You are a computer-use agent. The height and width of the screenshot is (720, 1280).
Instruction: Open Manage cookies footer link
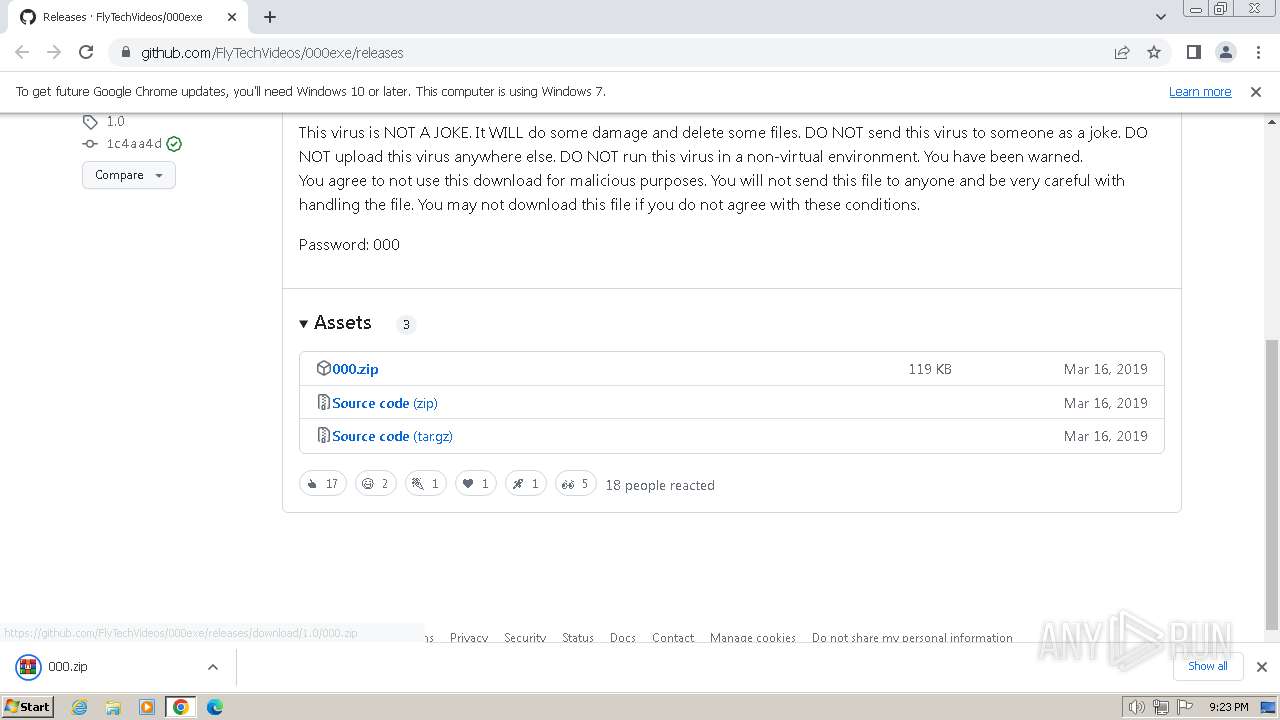point(753,638)
